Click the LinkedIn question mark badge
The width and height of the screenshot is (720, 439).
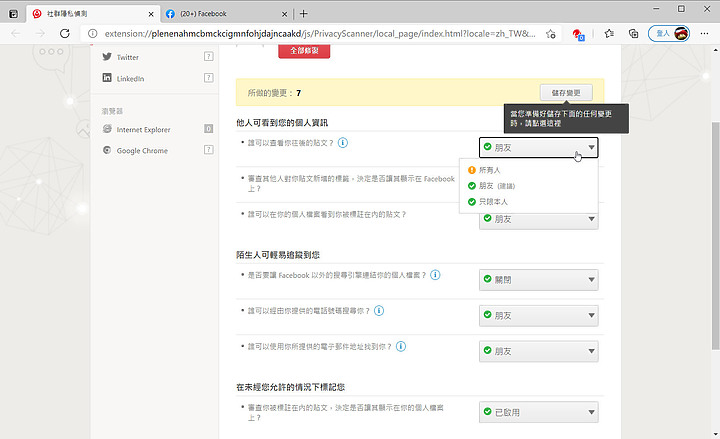coord(208,78)
